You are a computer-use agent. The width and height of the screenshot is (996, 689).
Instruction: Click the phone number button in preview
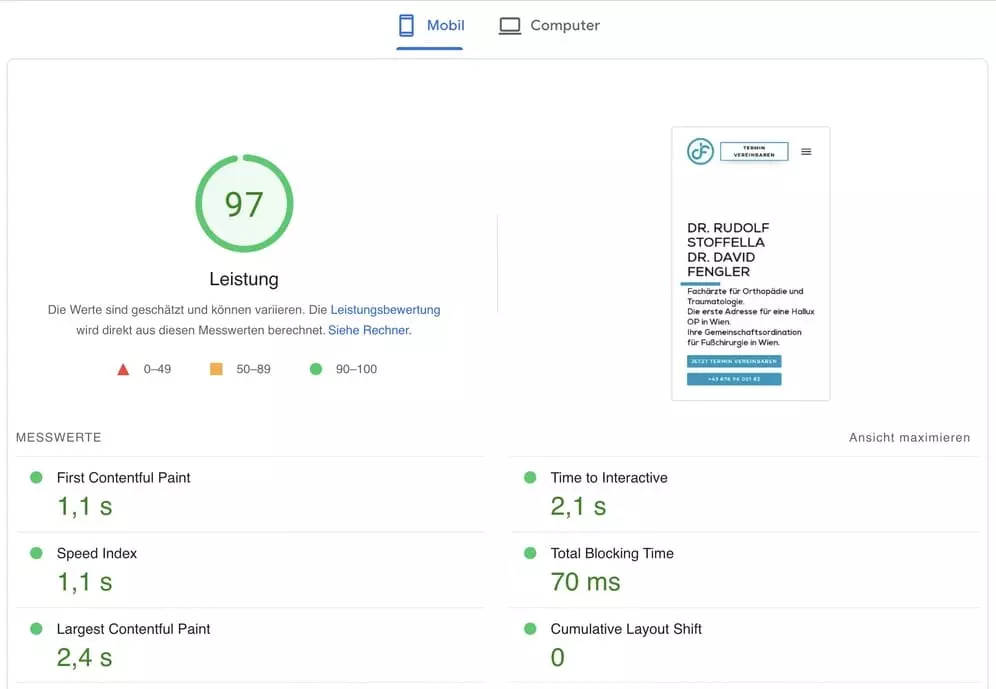[x=734, y=379]
